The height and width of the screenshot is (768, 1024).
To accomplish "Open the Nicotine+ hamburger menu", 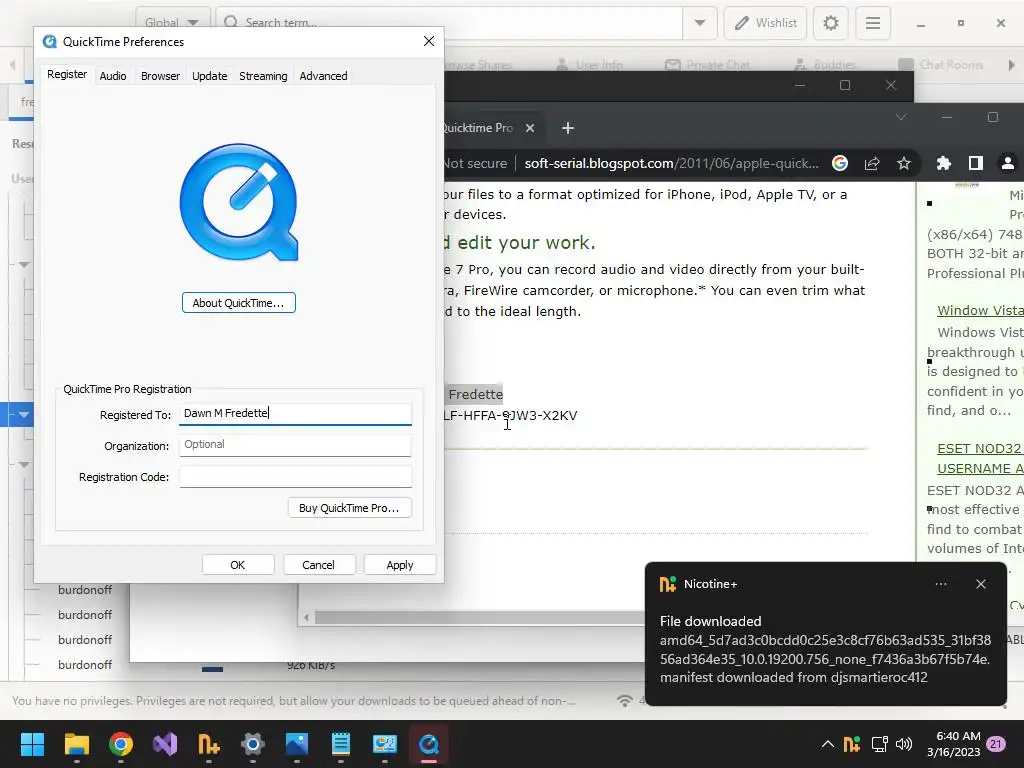I will [872, 23].
